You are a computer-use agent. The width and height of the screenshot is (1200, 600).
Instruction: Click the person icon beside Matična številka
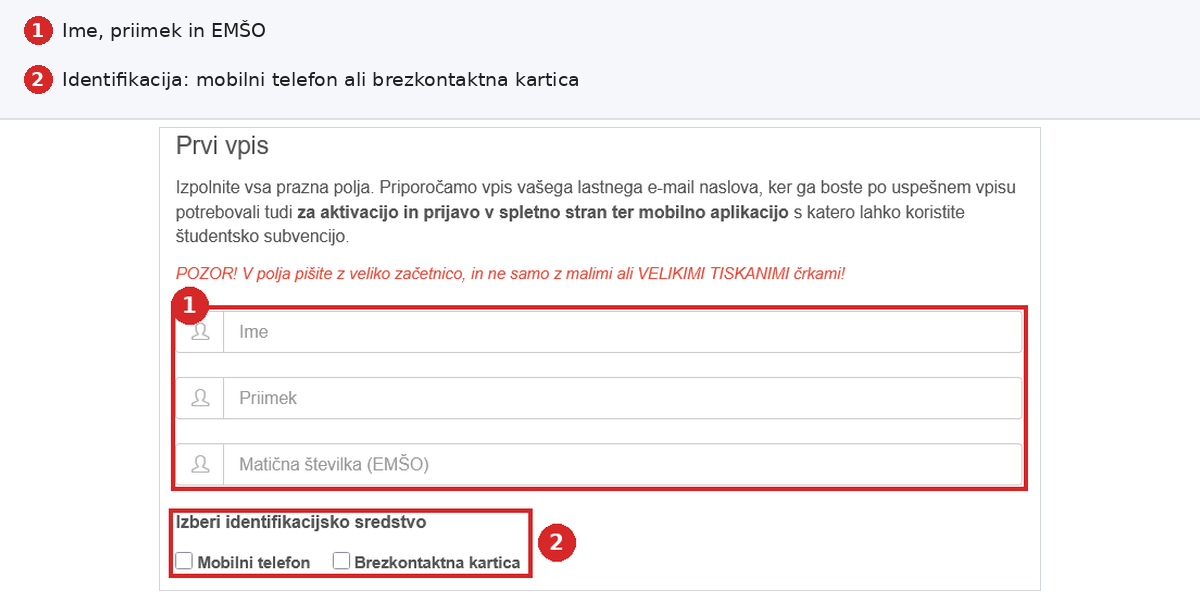point(200,464)
